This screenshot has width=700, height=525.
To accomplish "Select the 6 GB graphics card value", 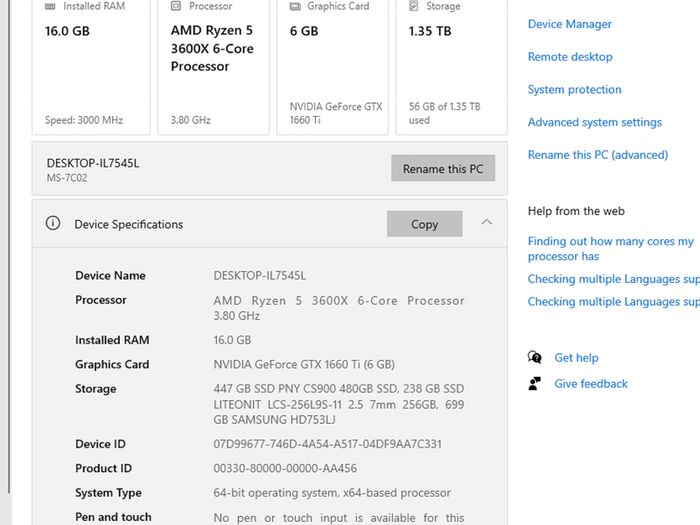I will [304, 31].
